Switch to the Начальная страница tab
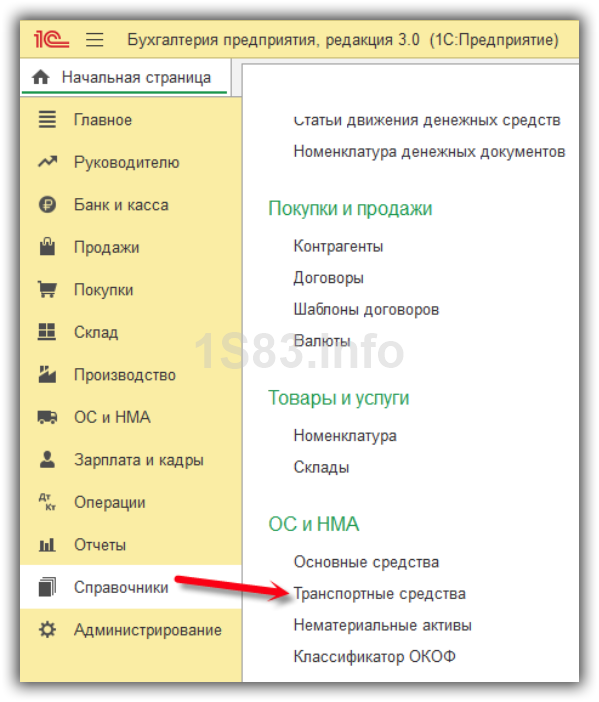Viewport: 599px width, 702px height. (x=124, y=77)
